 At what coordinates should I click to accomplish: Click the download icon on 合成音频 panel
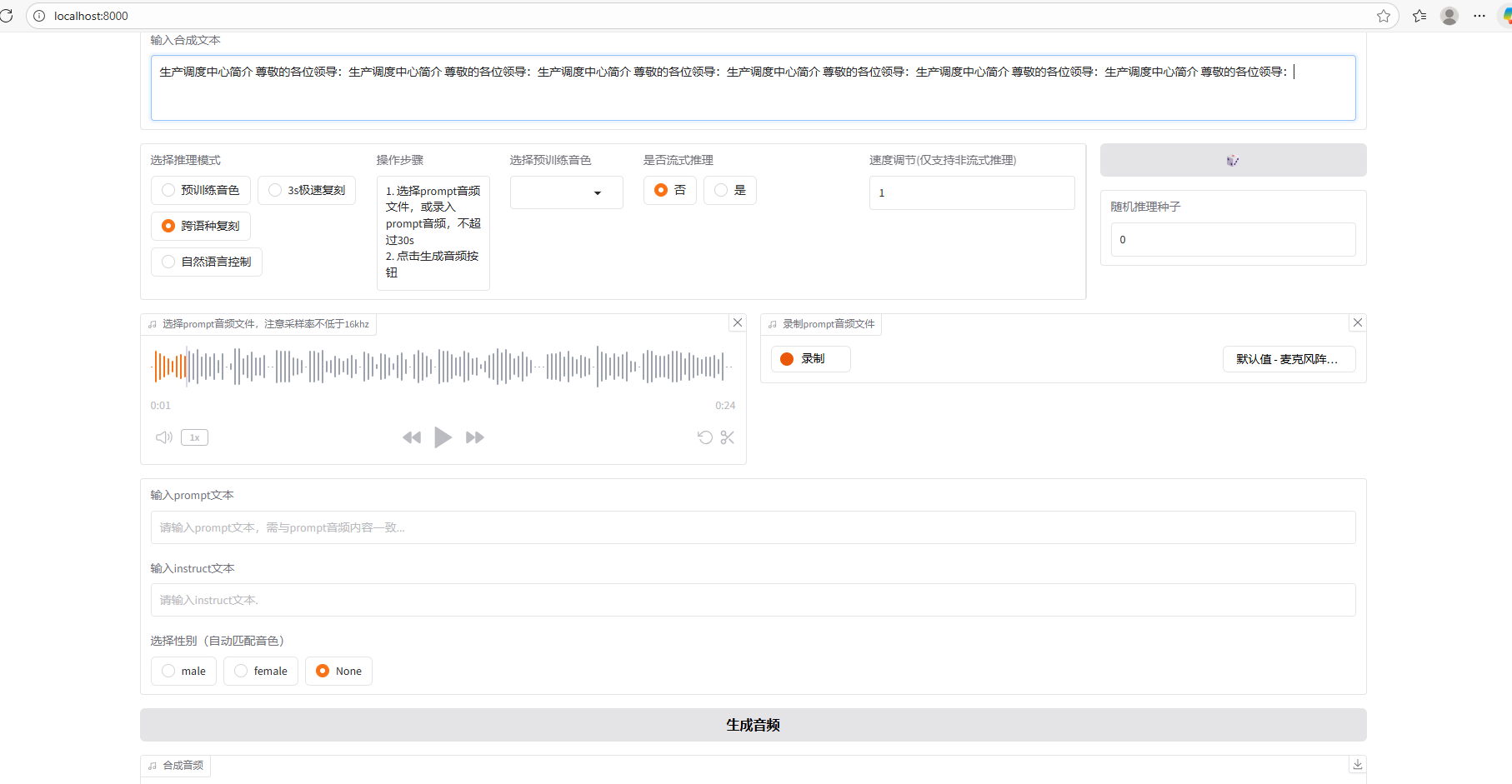coord(1357,764)
